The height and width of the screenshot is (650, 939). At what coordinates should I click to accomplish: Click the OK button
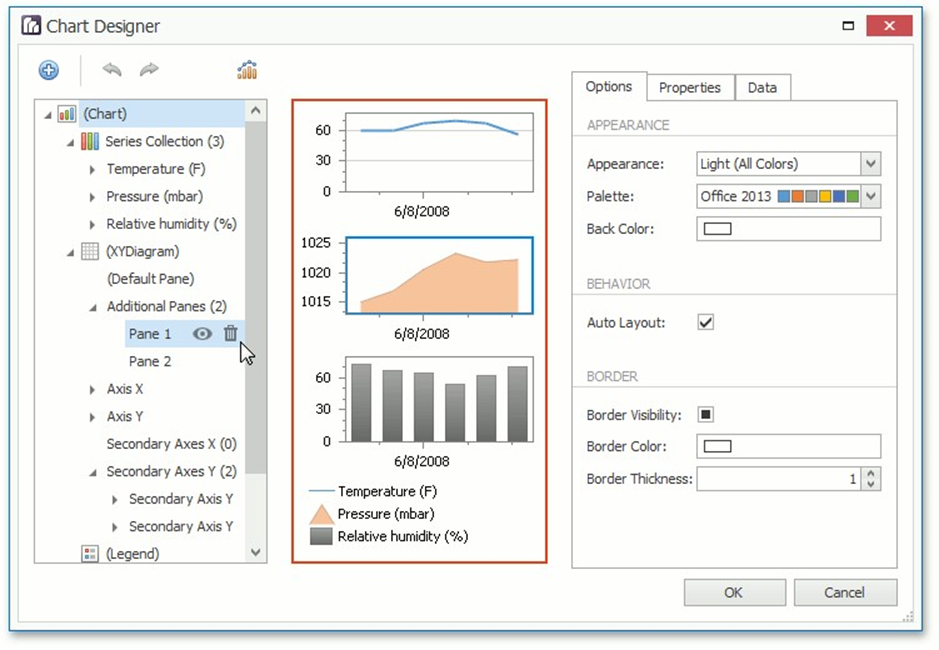pyautogui.click(x=733, y=592)
